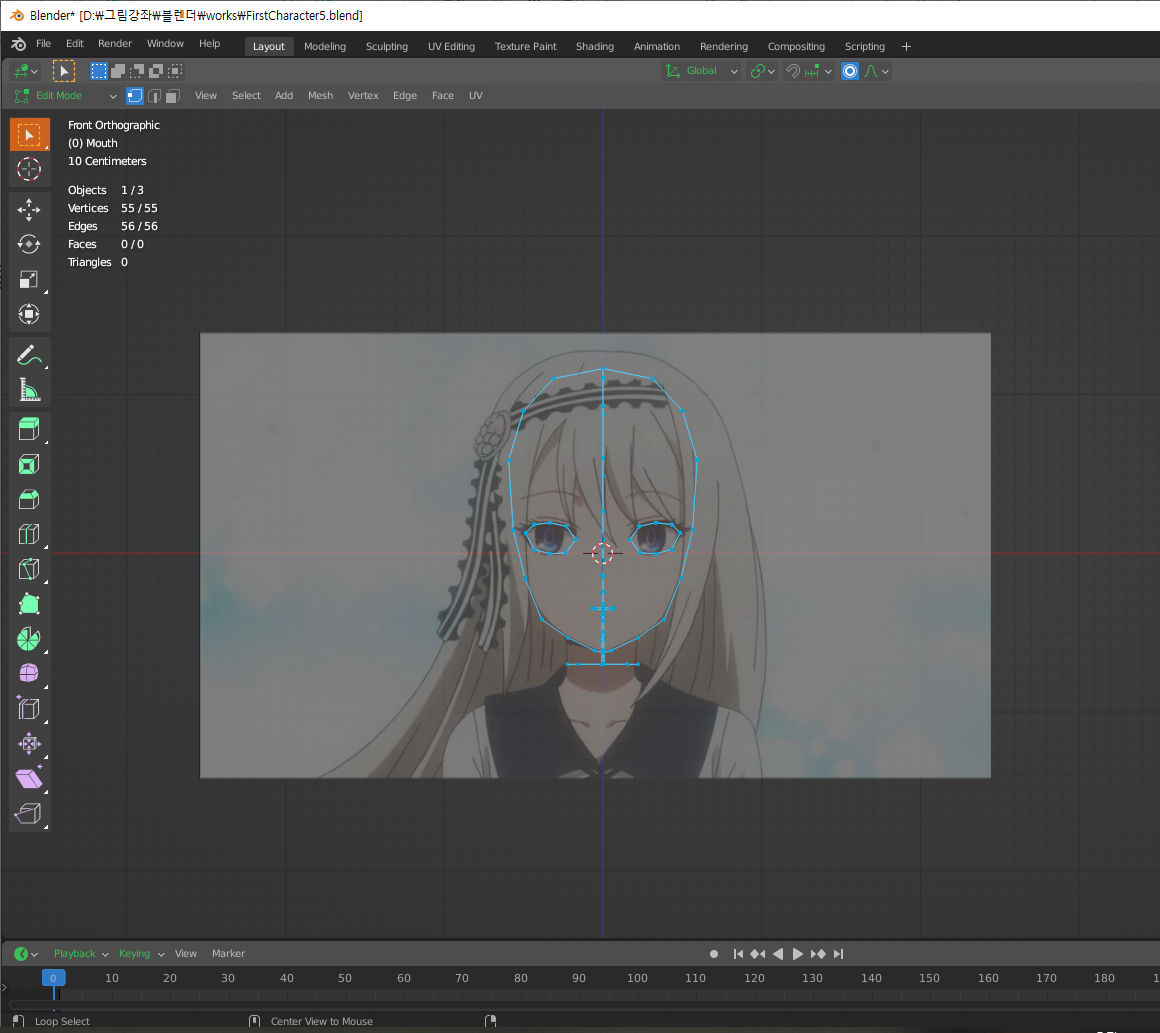Switch to the Sculpting workspace tab
The image size is (1160, 1033).
click(386, 46)
